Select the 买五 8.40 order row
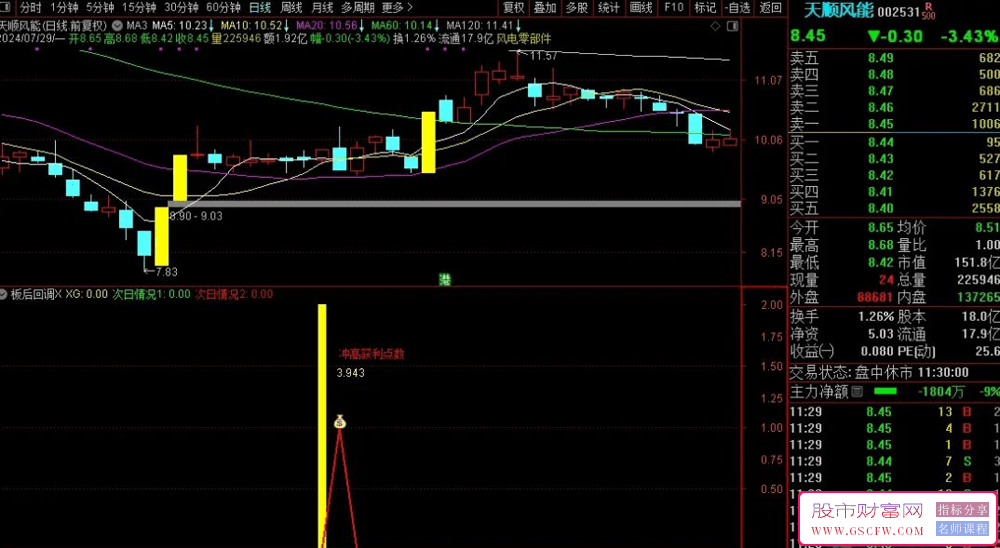1000x548 pixels. [x=895, y=208]
